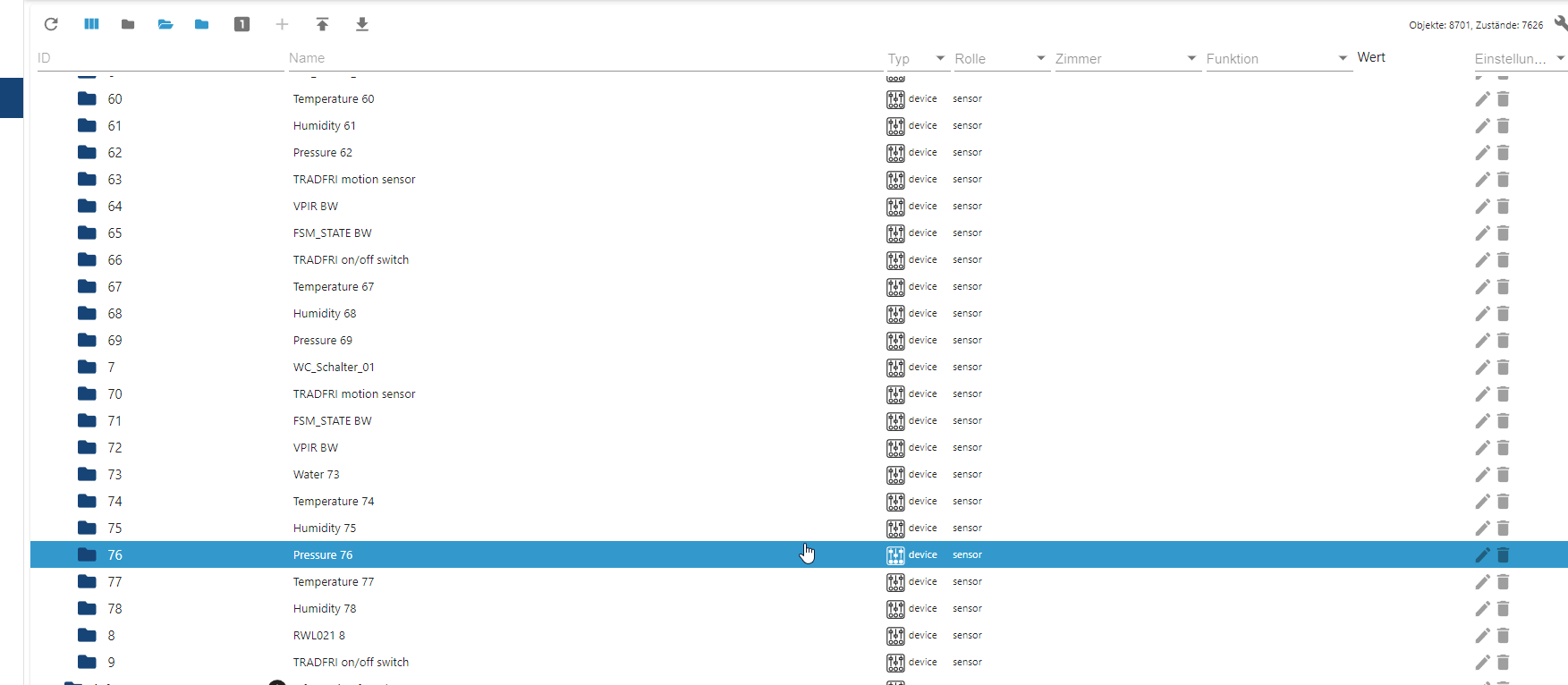Delete the selected Pressure 76 object
Image resolution: width=1568 pixels, height=685 pixels.
[1504, 554]
